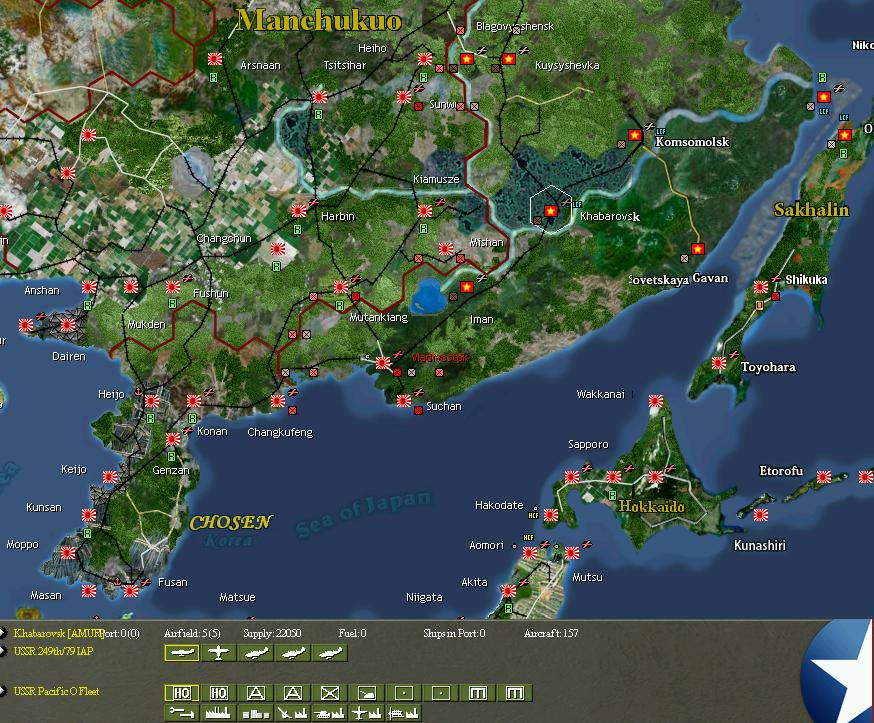This screenshot has width=874, height=723.
Task: Open the USSR 249th/79 IAP air unit
Action: pyautogui.click(x=54, y=651)
